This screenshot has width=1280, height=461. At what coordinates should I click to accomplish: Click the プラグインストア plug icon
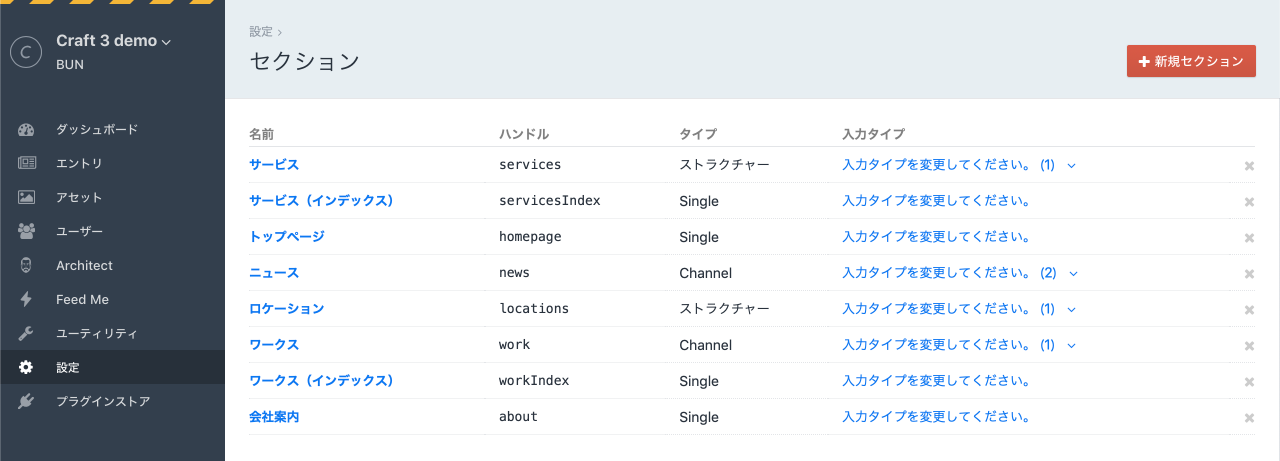(x=27, y=402)
